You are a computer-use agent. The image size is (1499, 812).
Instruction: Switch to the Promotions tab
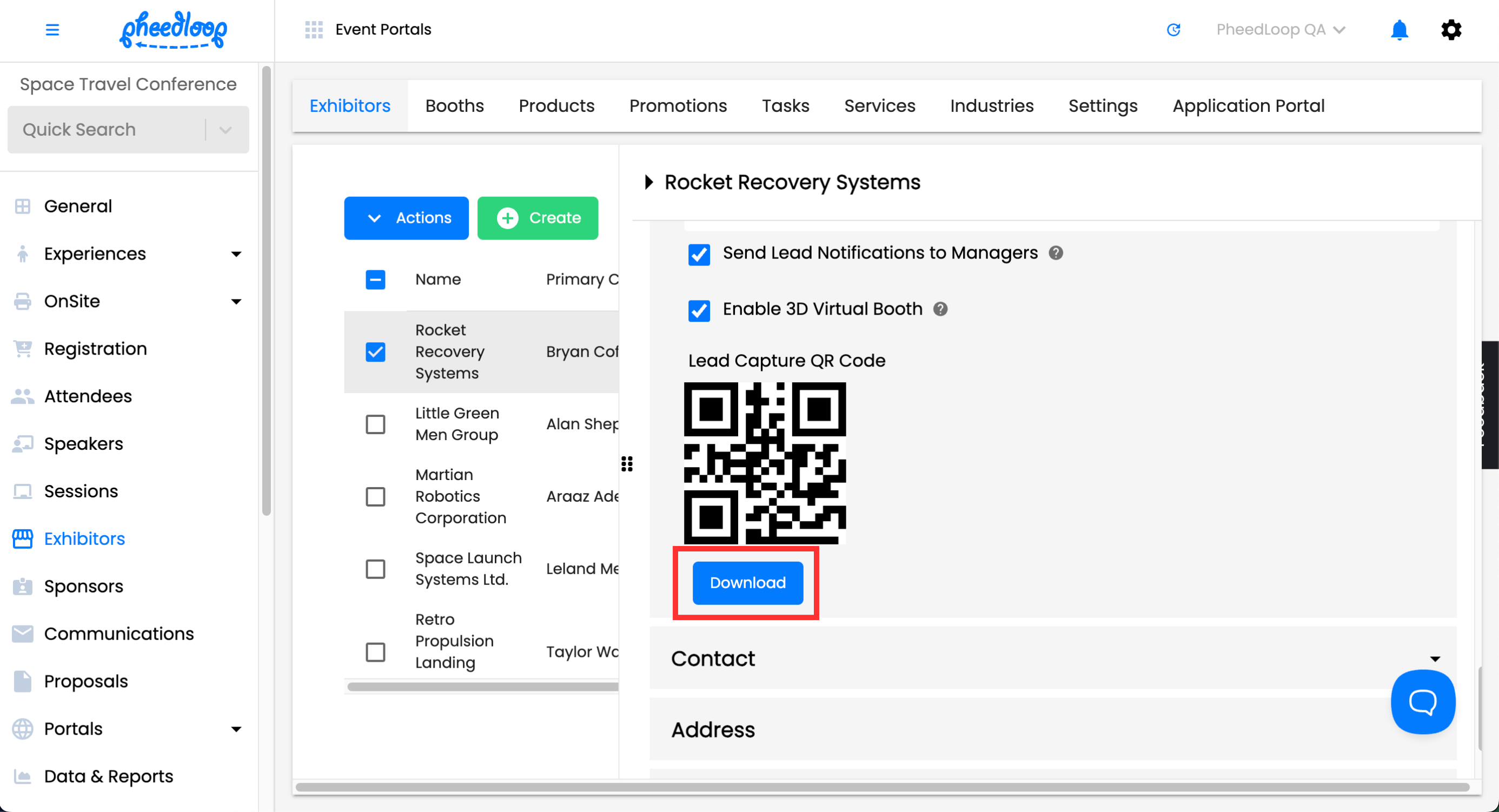pos(678,106)
